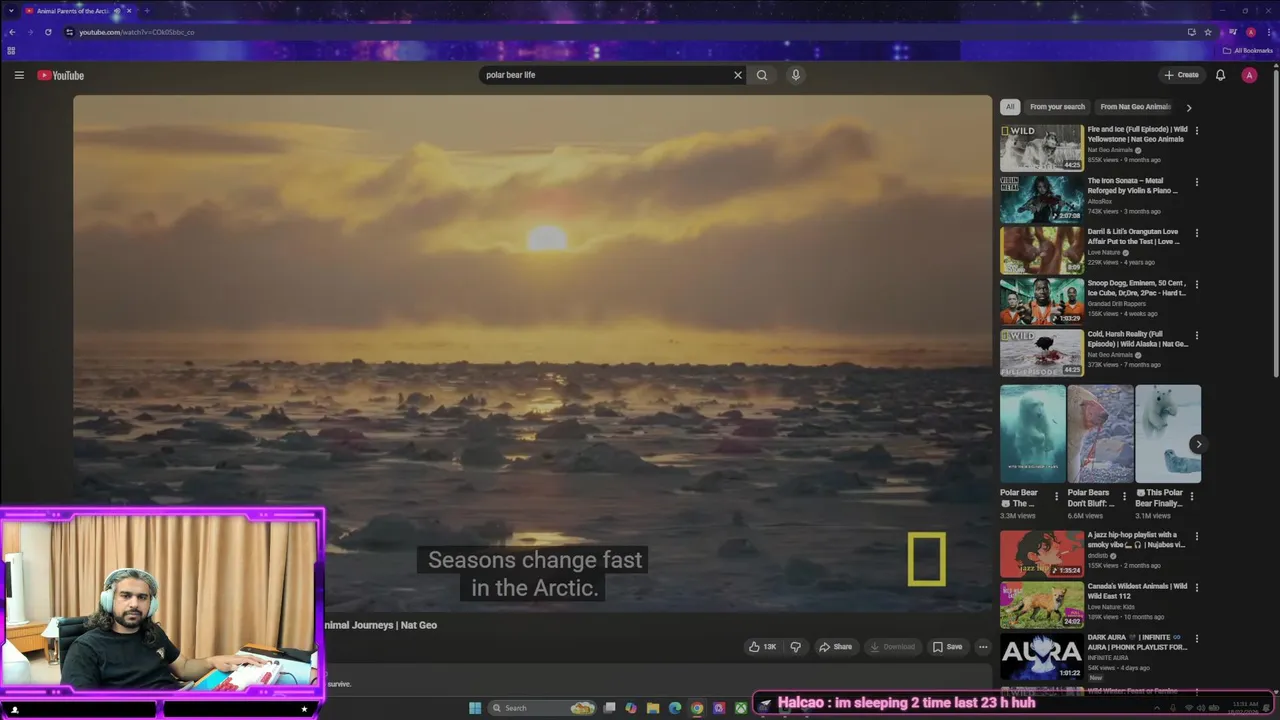The image size is (1280, 720).
Task: Open options for jazz hip-hop playlist video
Action: pyautogui.click(x=1197, y=537)
